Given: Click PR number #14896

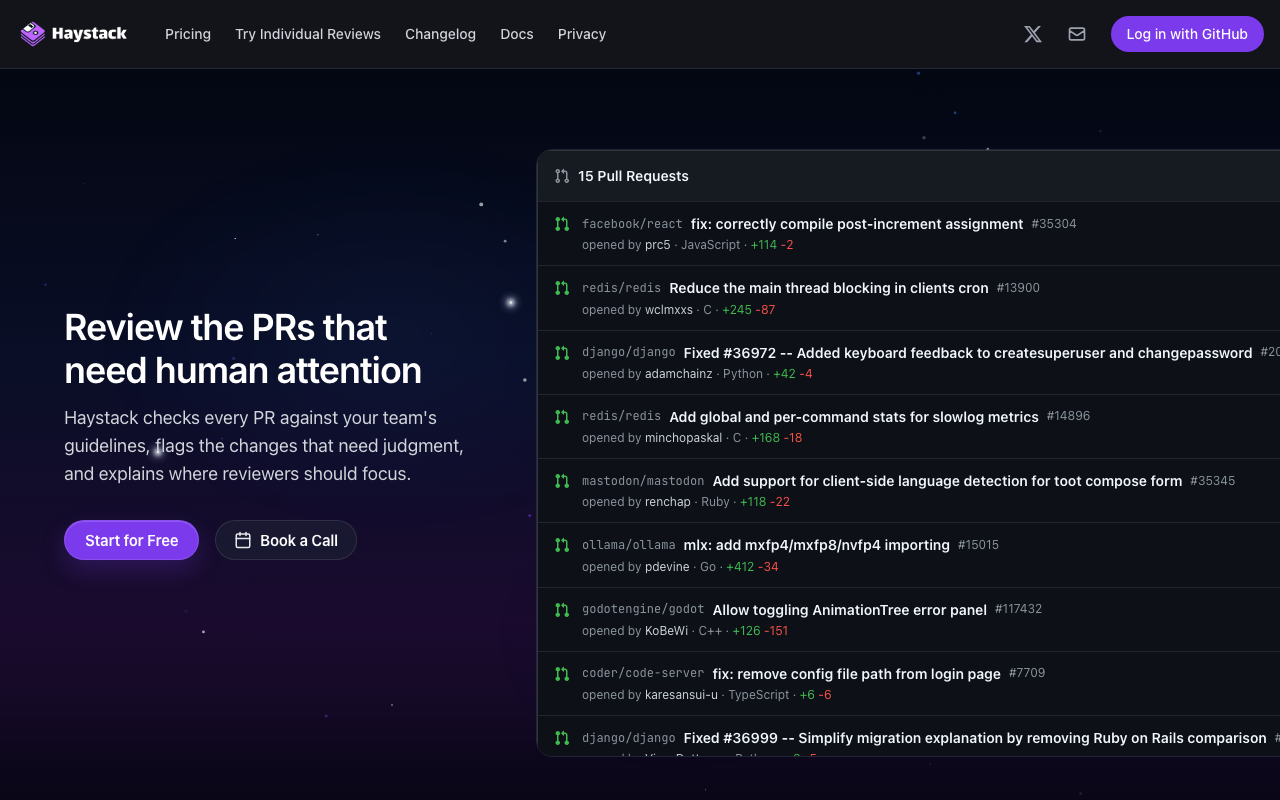Looking at the screenshot, I should [x=1069, y=416].
